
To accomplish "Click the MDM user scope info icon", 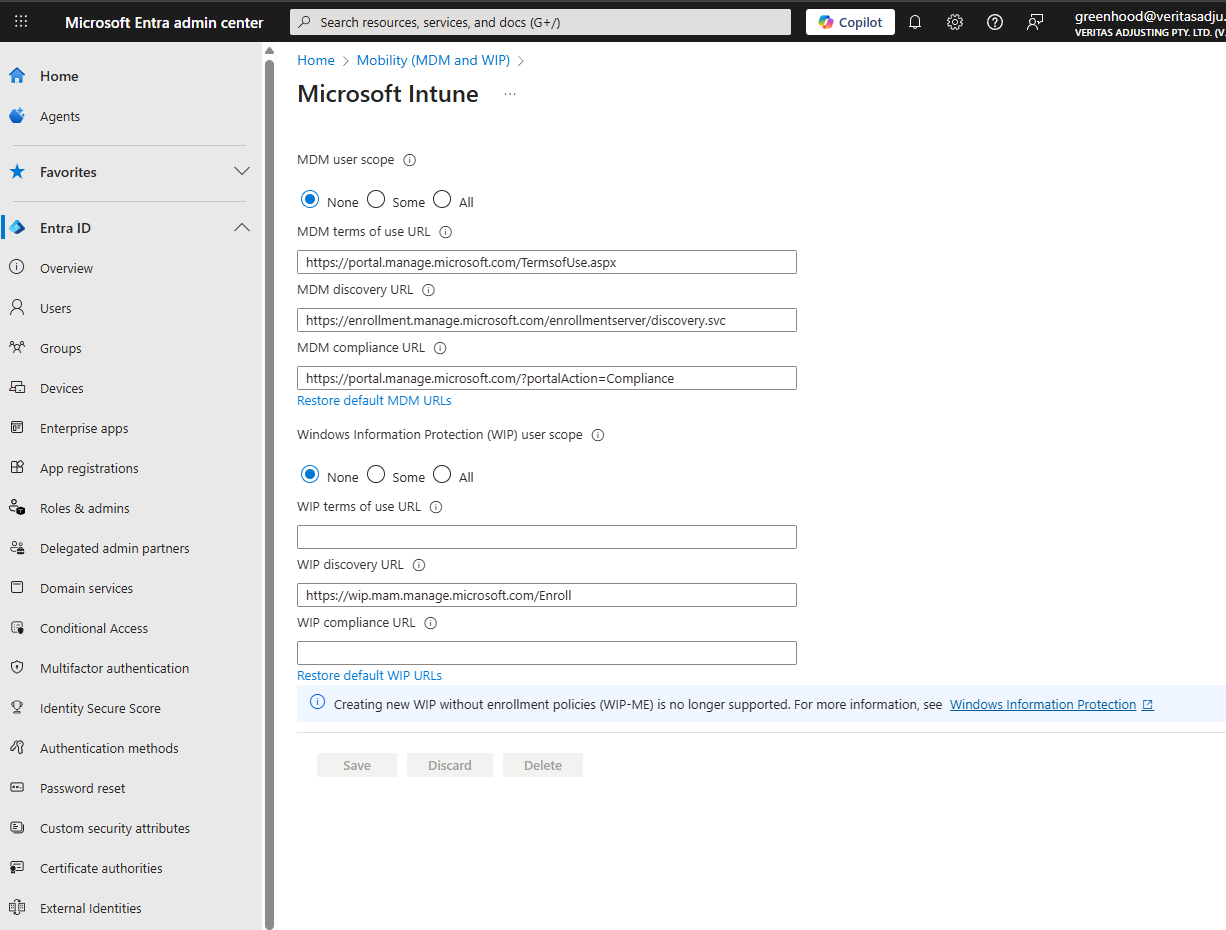I will 409,160.
